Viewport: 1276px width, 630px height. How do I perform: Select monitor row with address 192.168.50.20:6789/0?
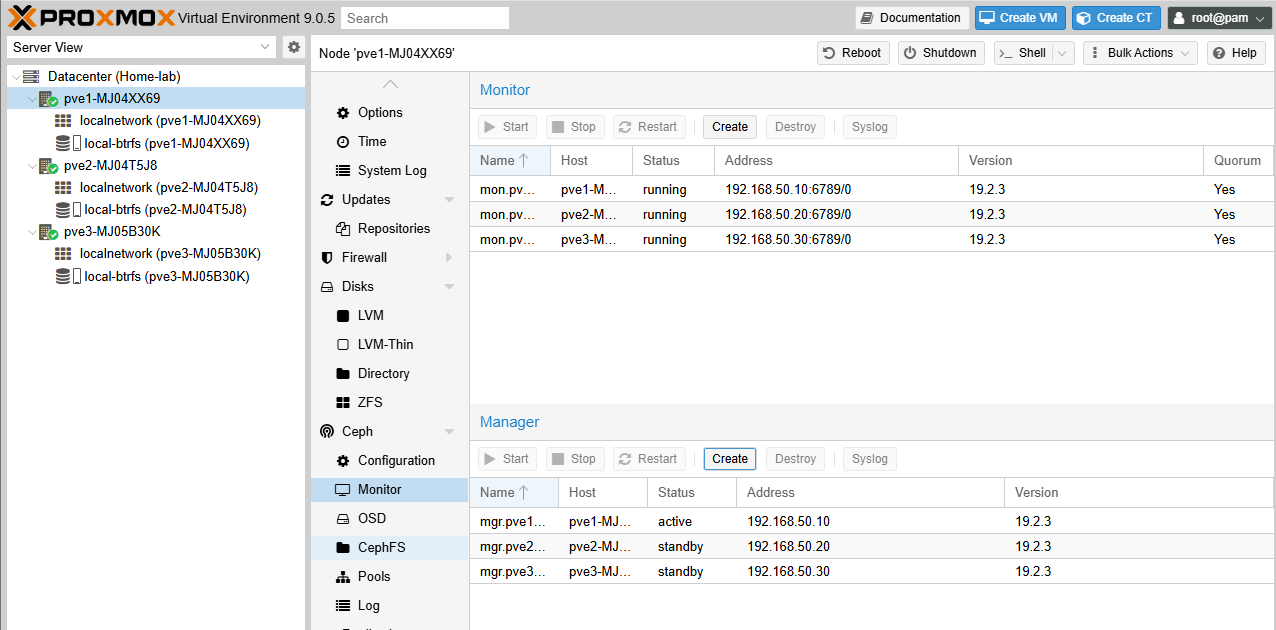tap(872, 215)
